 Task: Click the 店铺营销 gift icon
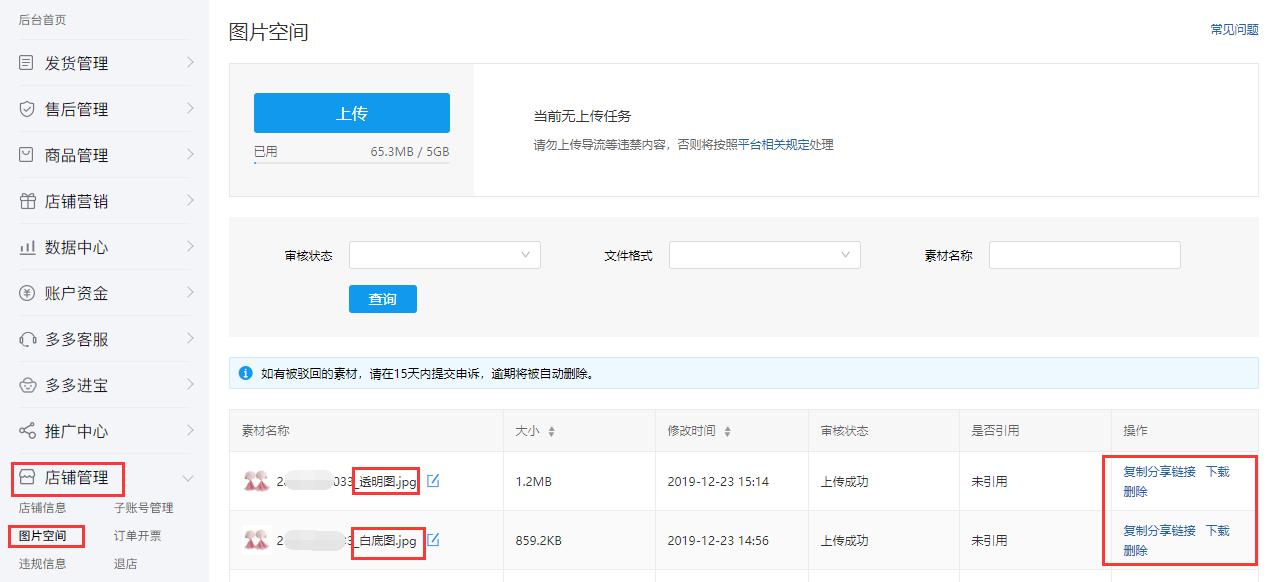(25, 200)
